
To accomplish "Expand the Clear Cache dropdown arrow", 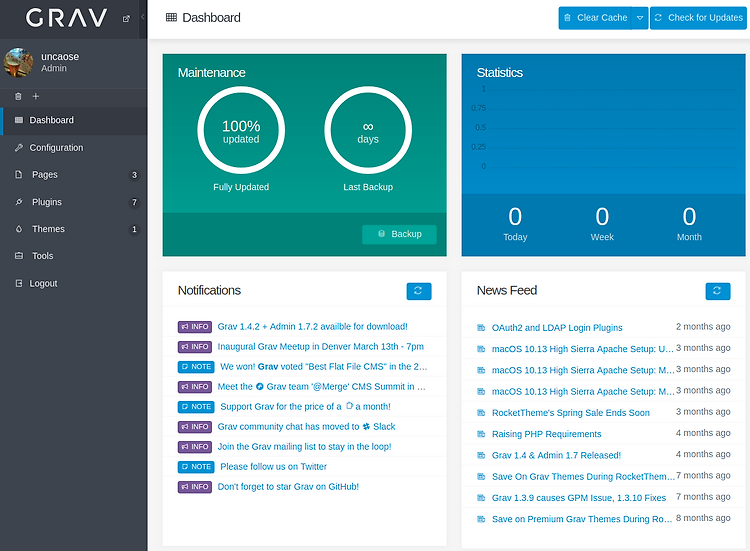I will coord(640,18).
